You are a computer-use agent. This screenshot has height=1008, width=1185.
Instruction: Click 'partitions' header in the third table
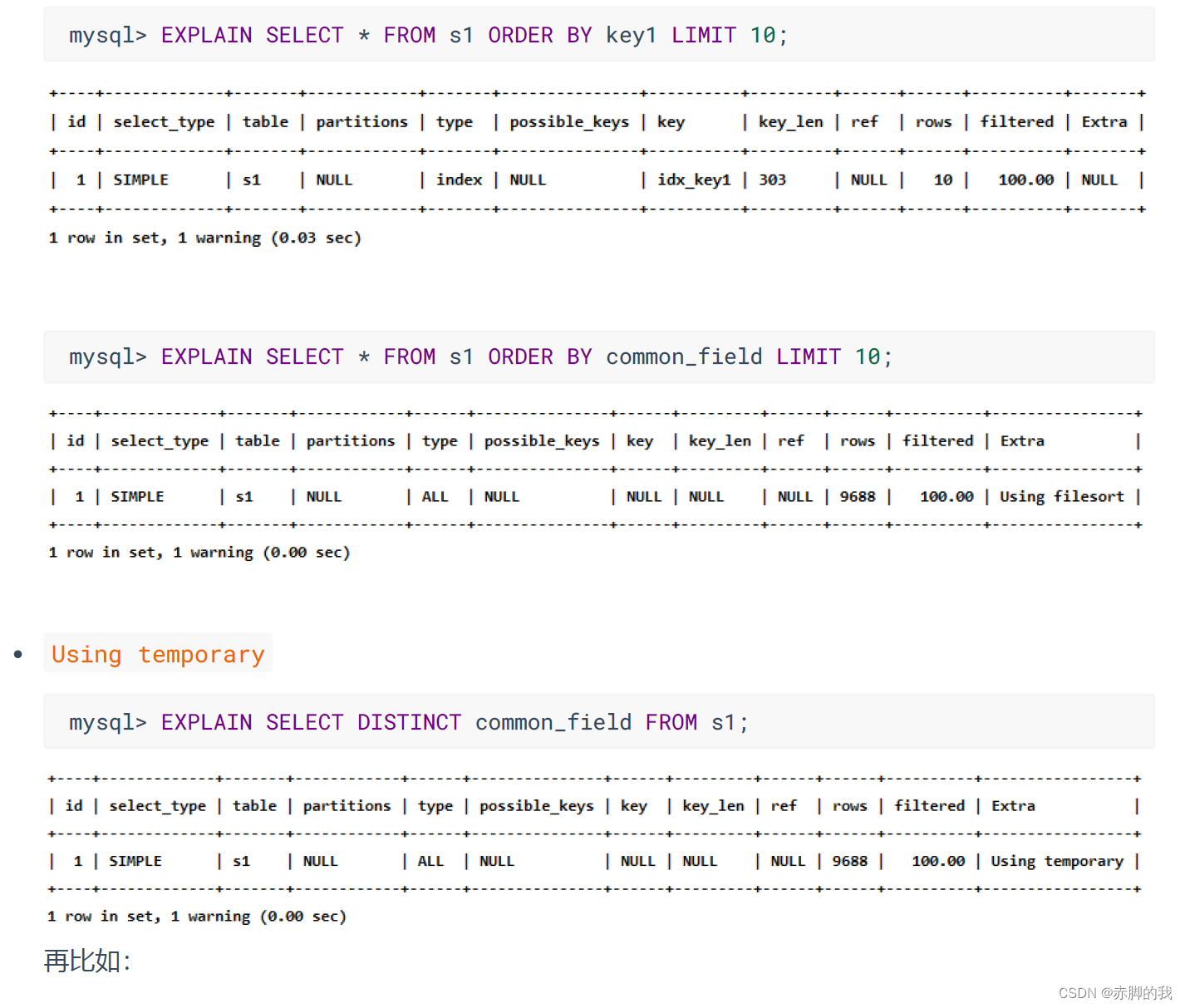tap(347, 806)
